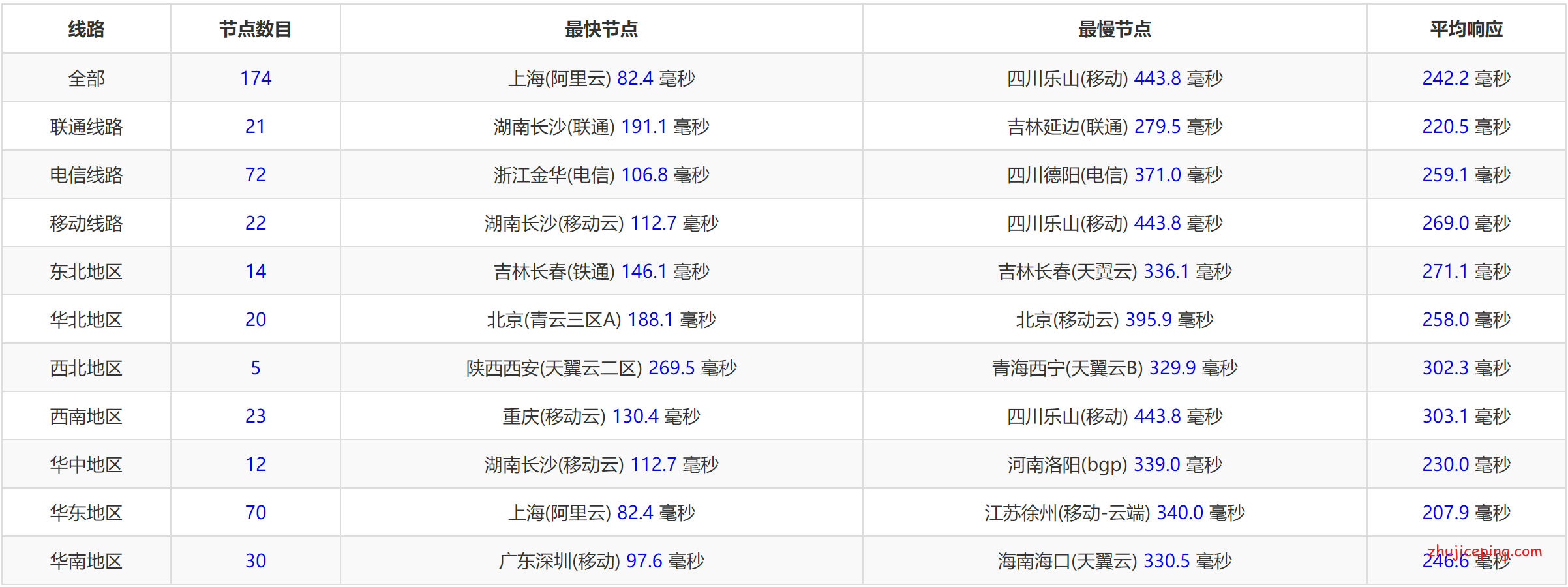1568x587 pixels.
Task: Select the 西北地区 row label
Action: pos(86,368)
